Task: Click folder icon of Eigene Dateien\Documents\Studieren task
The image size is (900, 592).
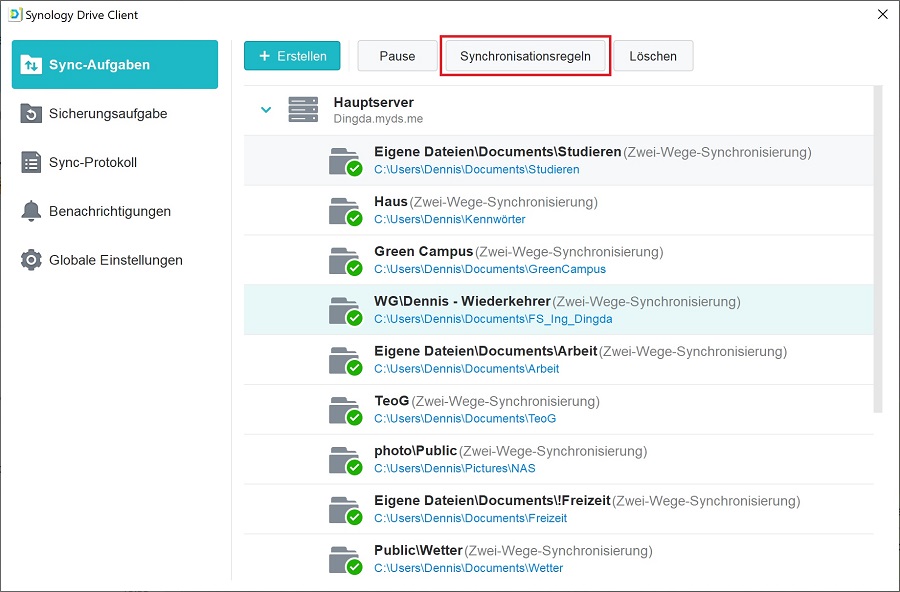Action: (346, 161)
